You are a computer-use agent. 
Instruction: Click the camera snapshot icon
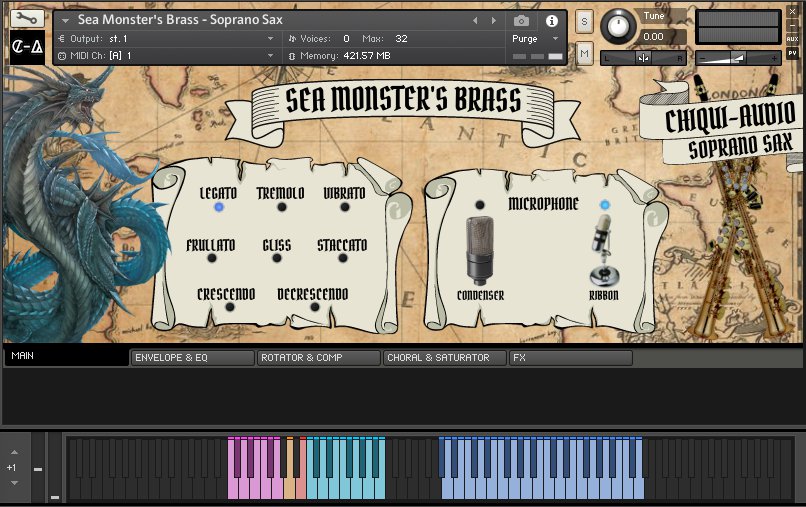click(521, 20)
